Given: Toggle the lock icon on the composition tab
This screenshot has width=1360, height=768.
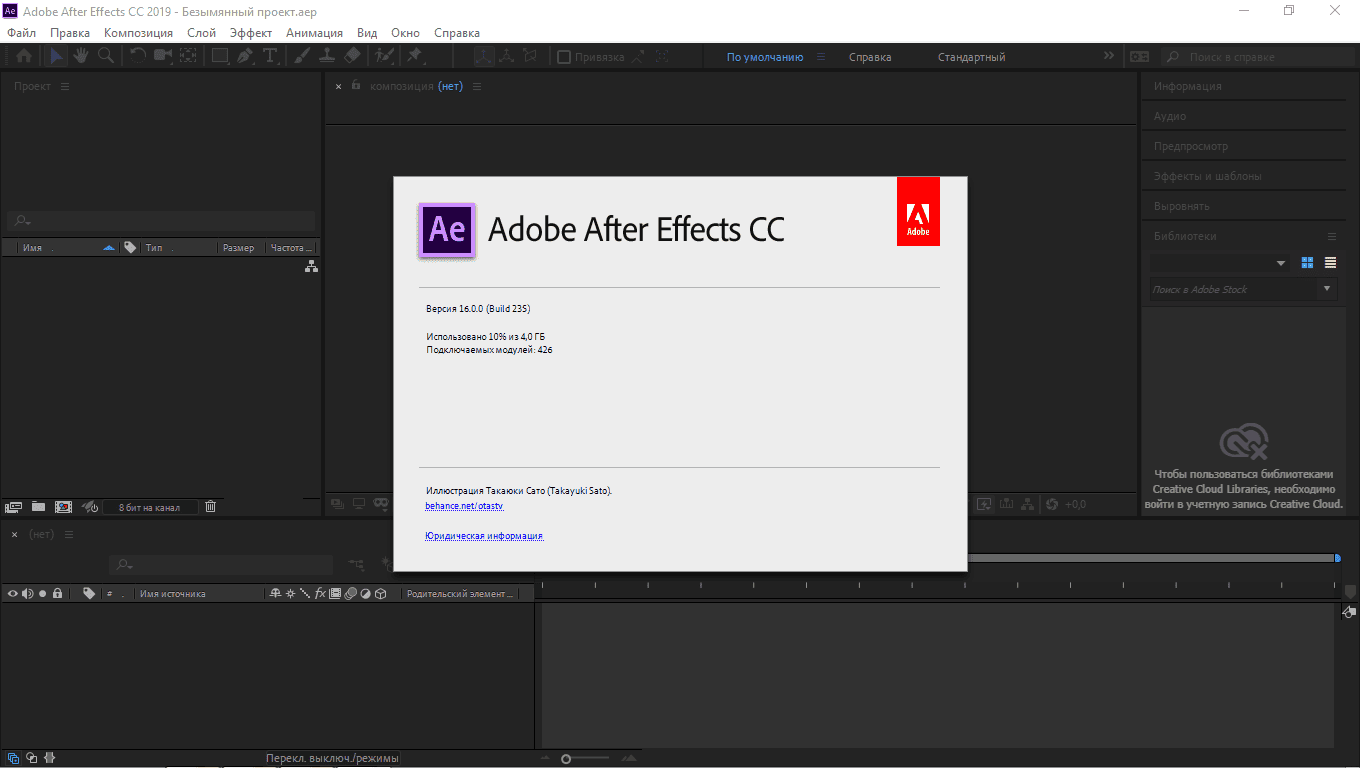Looking at the screenshot, I should pyautogui.click(x=355, y=86).
